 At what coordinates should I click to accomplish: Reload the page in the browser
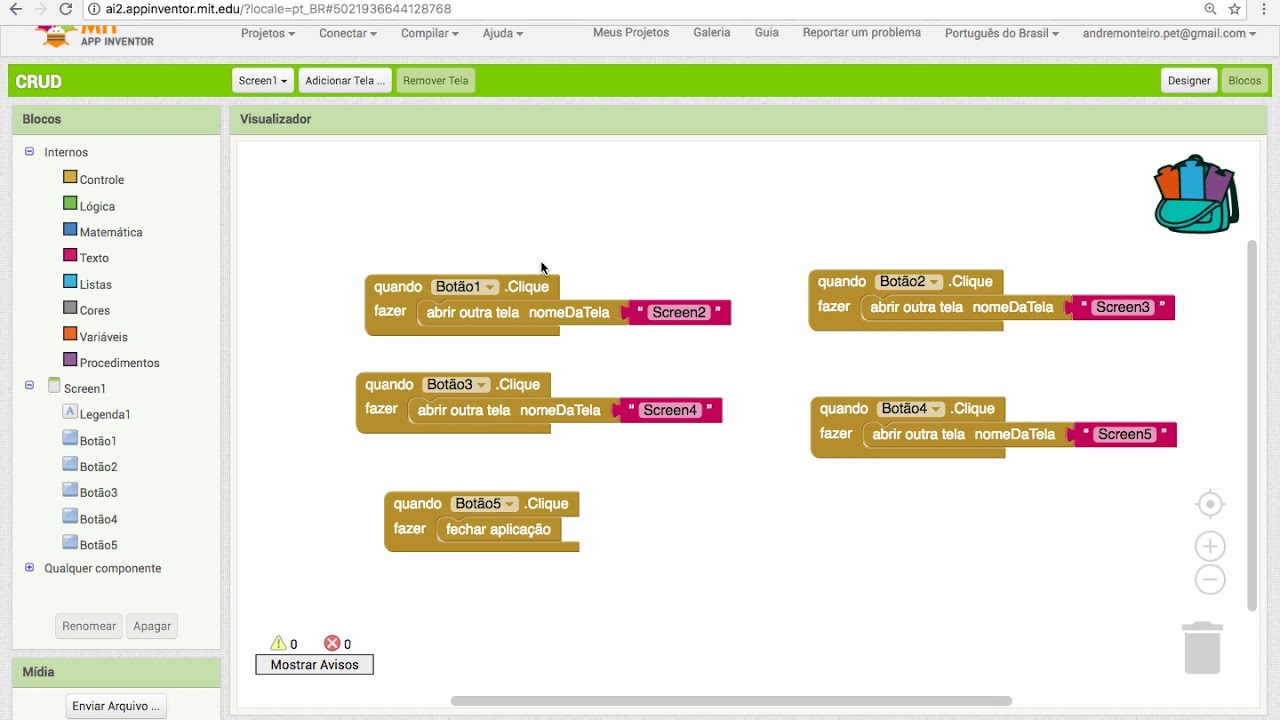pos(66,9)
